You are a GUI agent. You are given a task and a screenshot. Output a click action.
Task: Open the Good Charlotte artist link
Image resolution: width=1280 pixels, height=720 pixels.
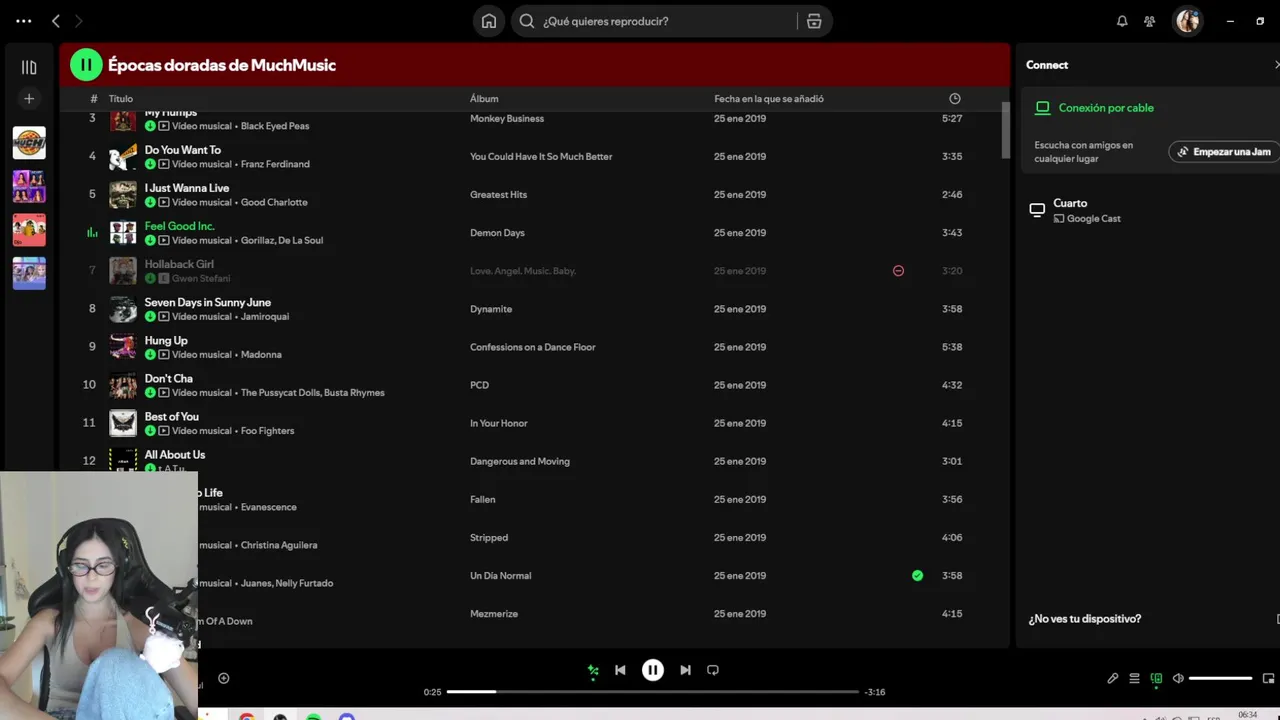[x=274, y=202]
